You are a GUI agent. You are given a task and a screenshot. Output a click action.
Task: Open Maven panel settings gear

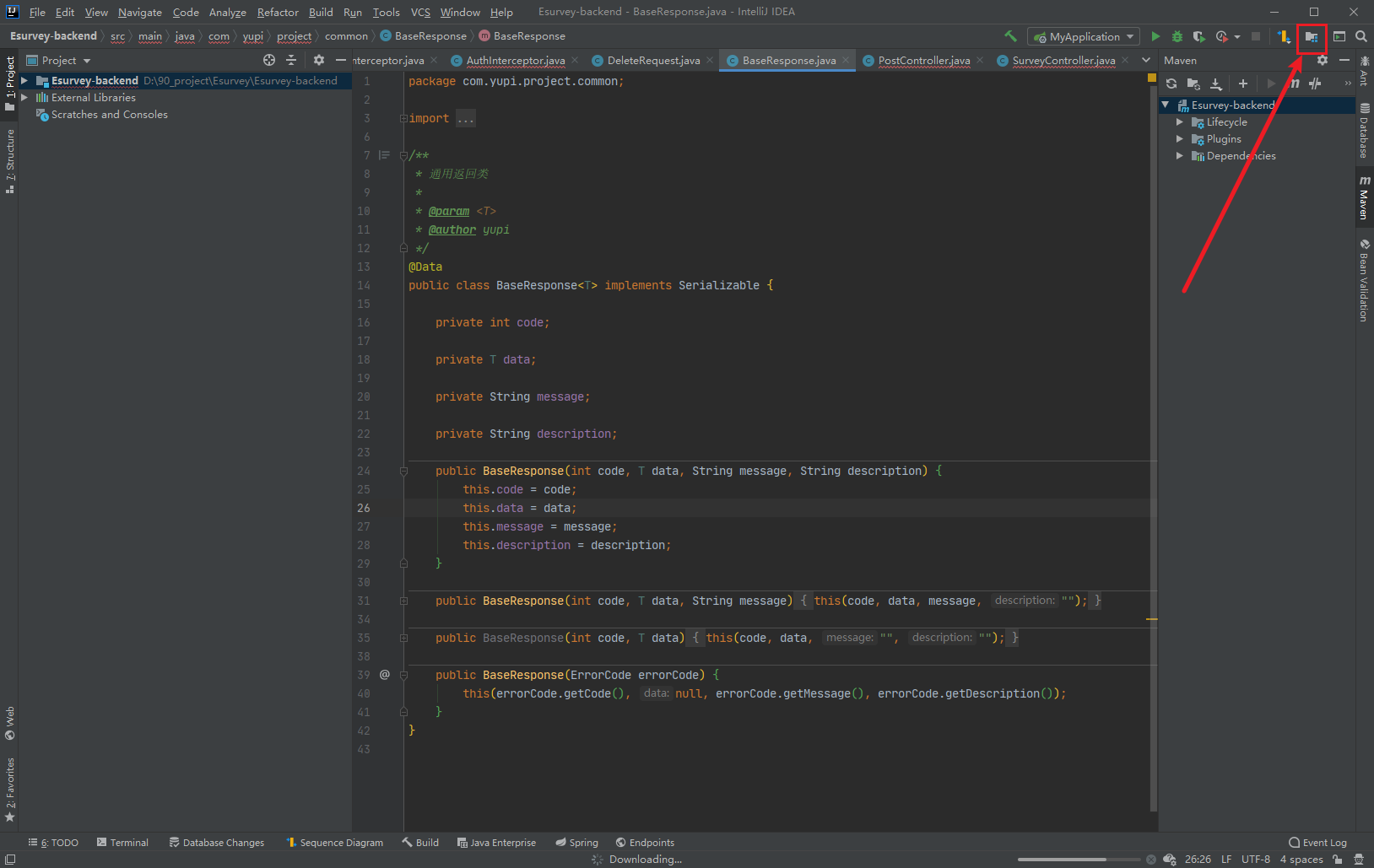(x=1323, y=60)
